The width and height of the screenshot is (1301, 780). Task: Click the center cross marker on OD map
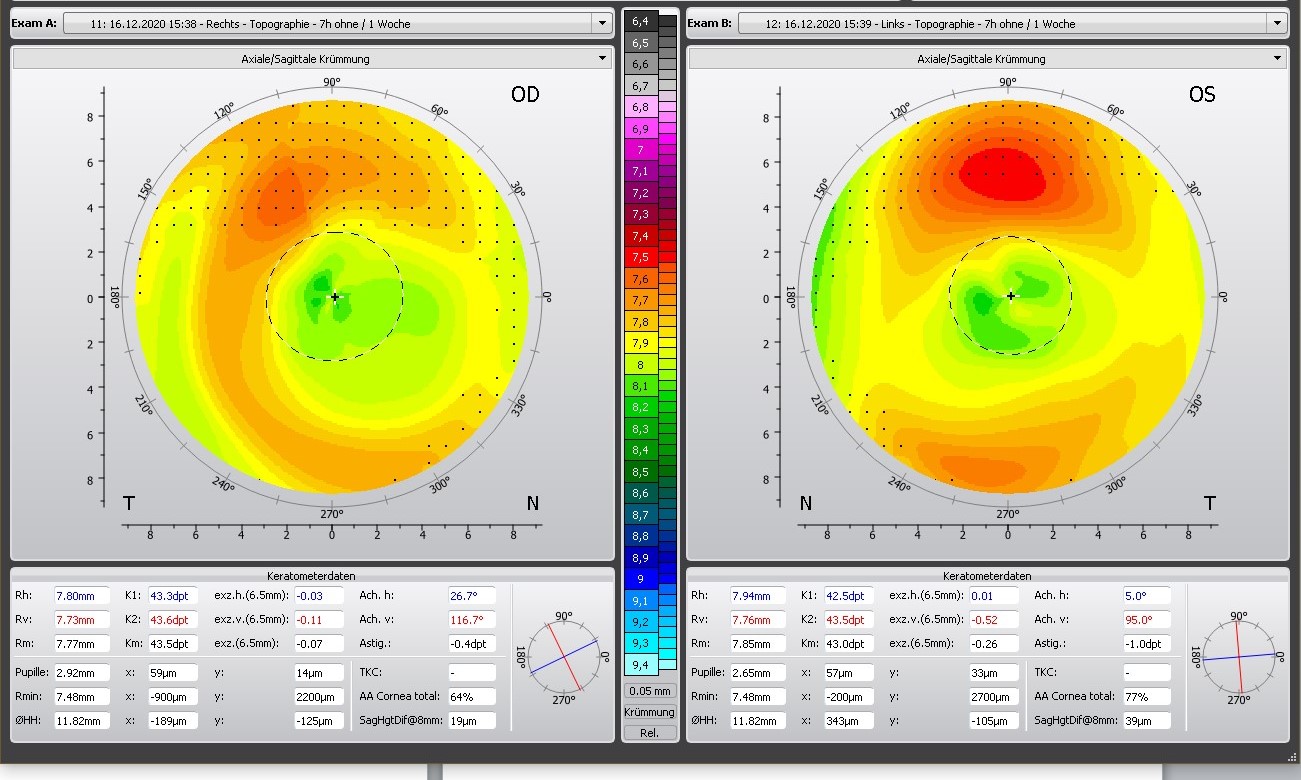[x=335, y=297]
